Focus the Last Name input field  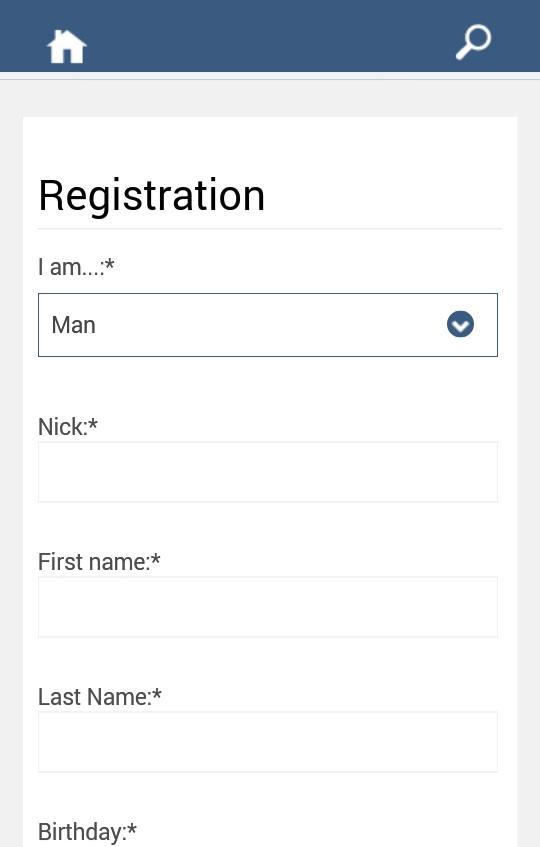(268, 742)
